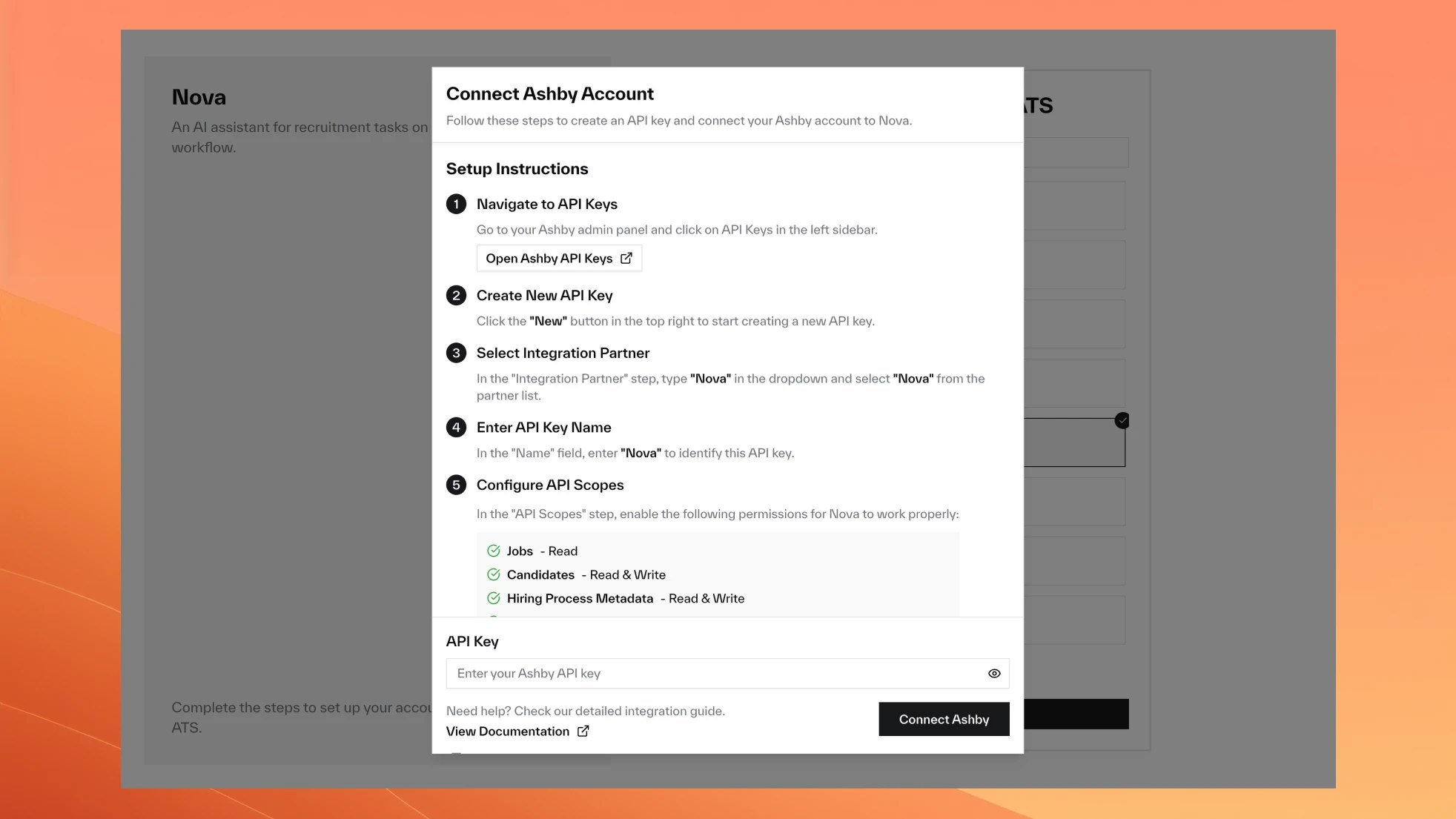Click the Nova heading in background panel
The image size is (1456, 819).
click(199, 97)
